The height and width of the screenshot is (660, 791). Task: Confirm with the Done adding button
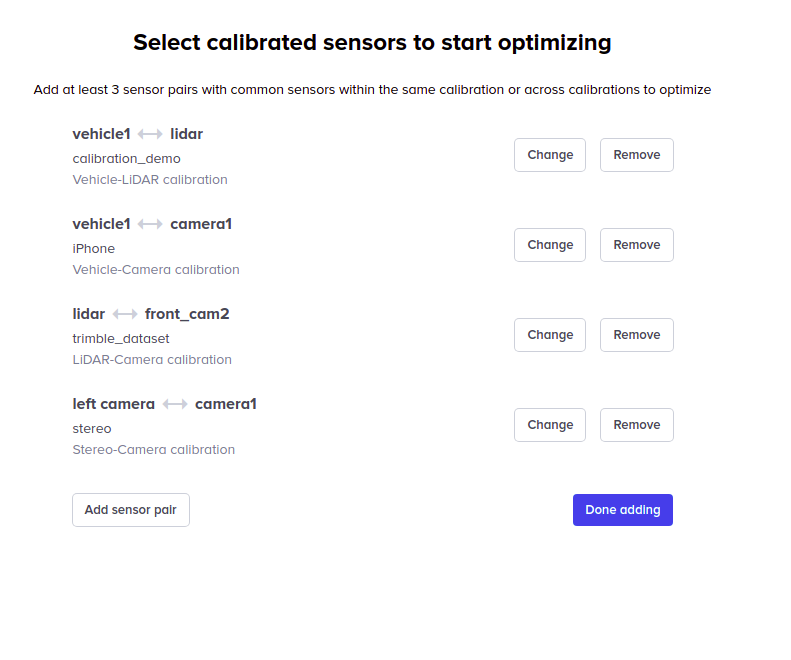pyautogui.click(x=622, y=510)
